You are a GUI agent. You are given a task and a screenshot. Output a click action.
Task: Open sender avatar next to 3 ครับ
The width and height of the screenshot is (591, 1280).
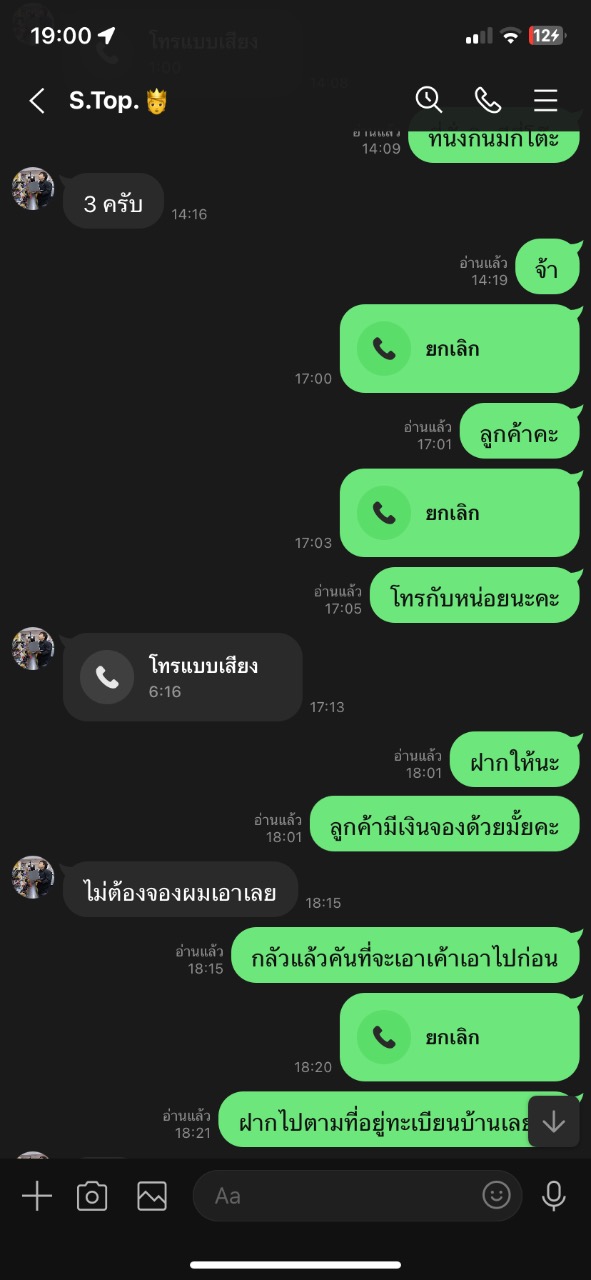tap(33, 188)
